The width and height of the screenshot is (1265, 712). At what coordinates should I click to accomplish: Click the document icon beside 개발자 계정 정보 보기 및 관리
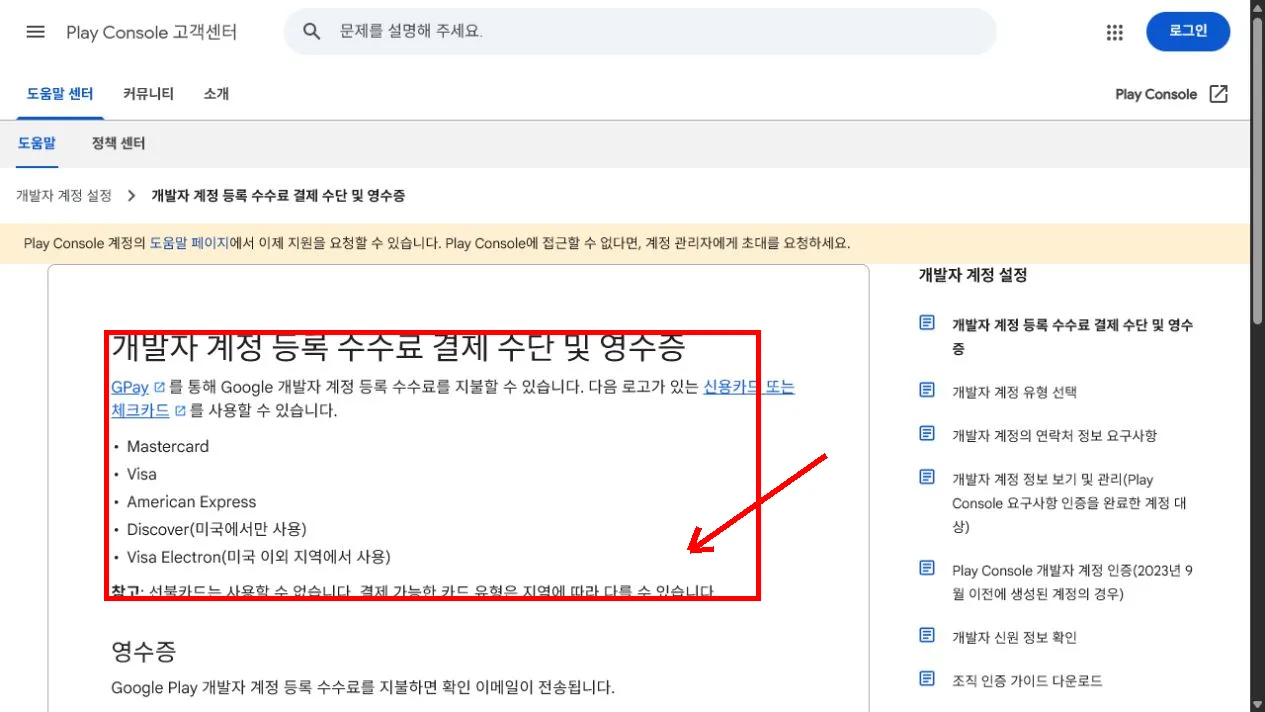tap(927, 478)
